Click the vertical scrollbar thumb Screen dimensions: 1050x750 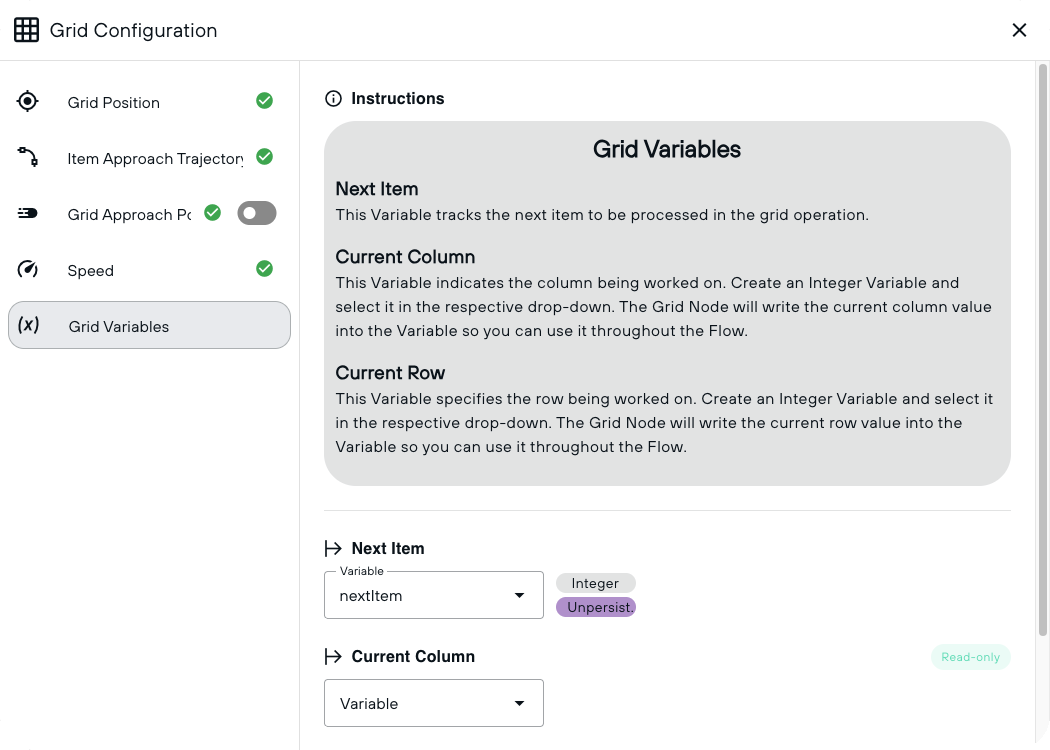(1043, 350)
